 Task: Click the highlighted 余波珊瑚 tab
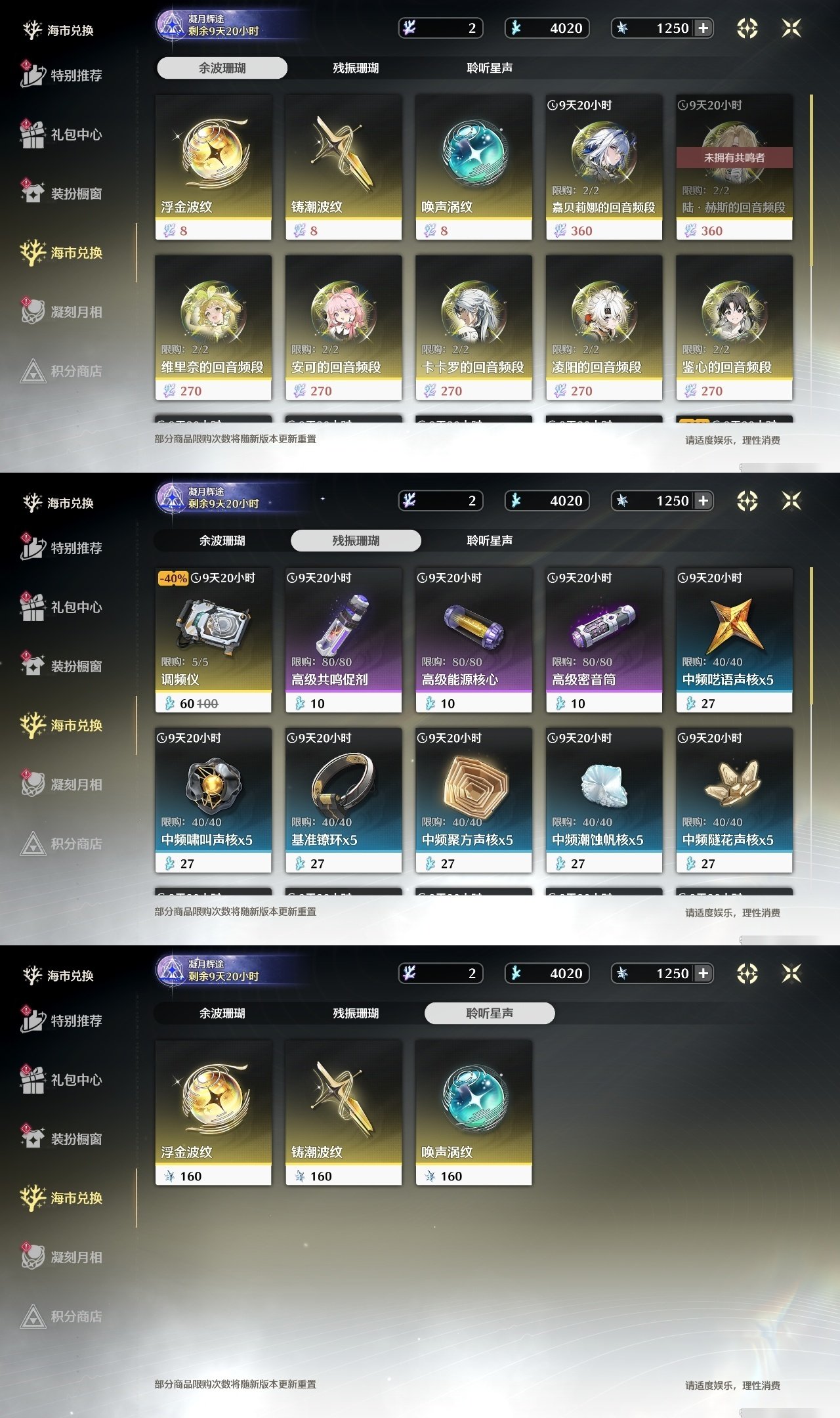(222, 68)
